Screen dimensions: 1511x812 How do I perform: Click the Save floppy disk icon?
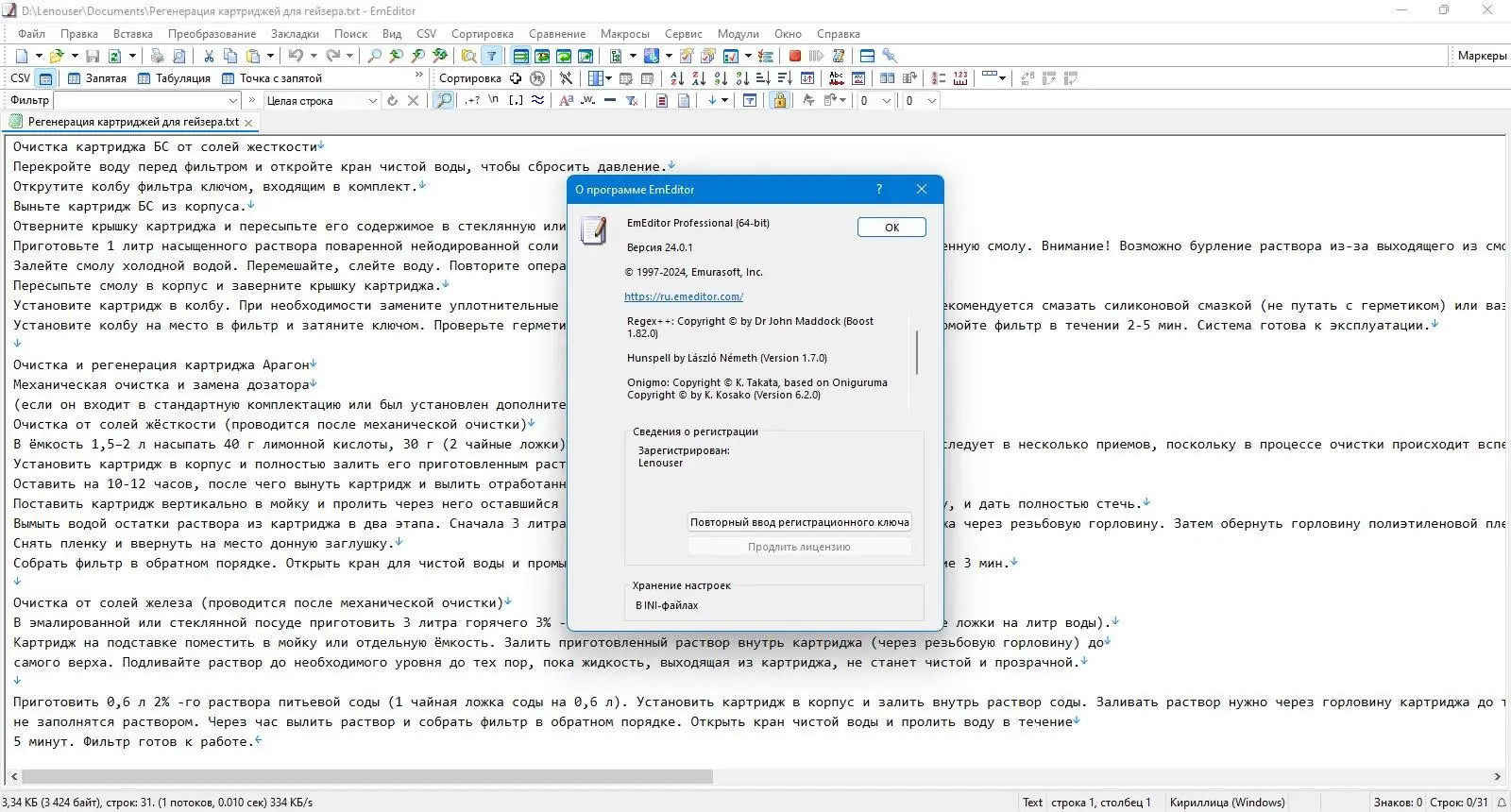pos(93,56)
